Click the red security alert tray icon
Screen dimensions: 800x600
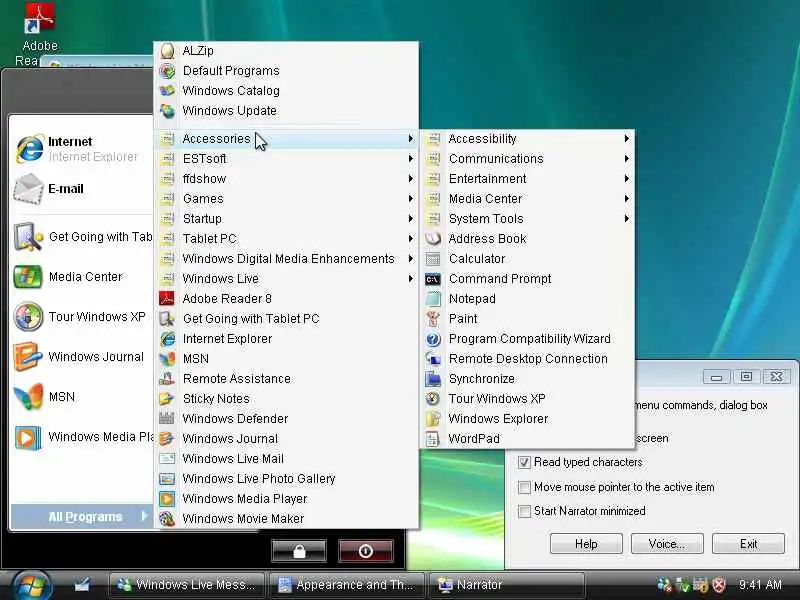click(719, 585)
